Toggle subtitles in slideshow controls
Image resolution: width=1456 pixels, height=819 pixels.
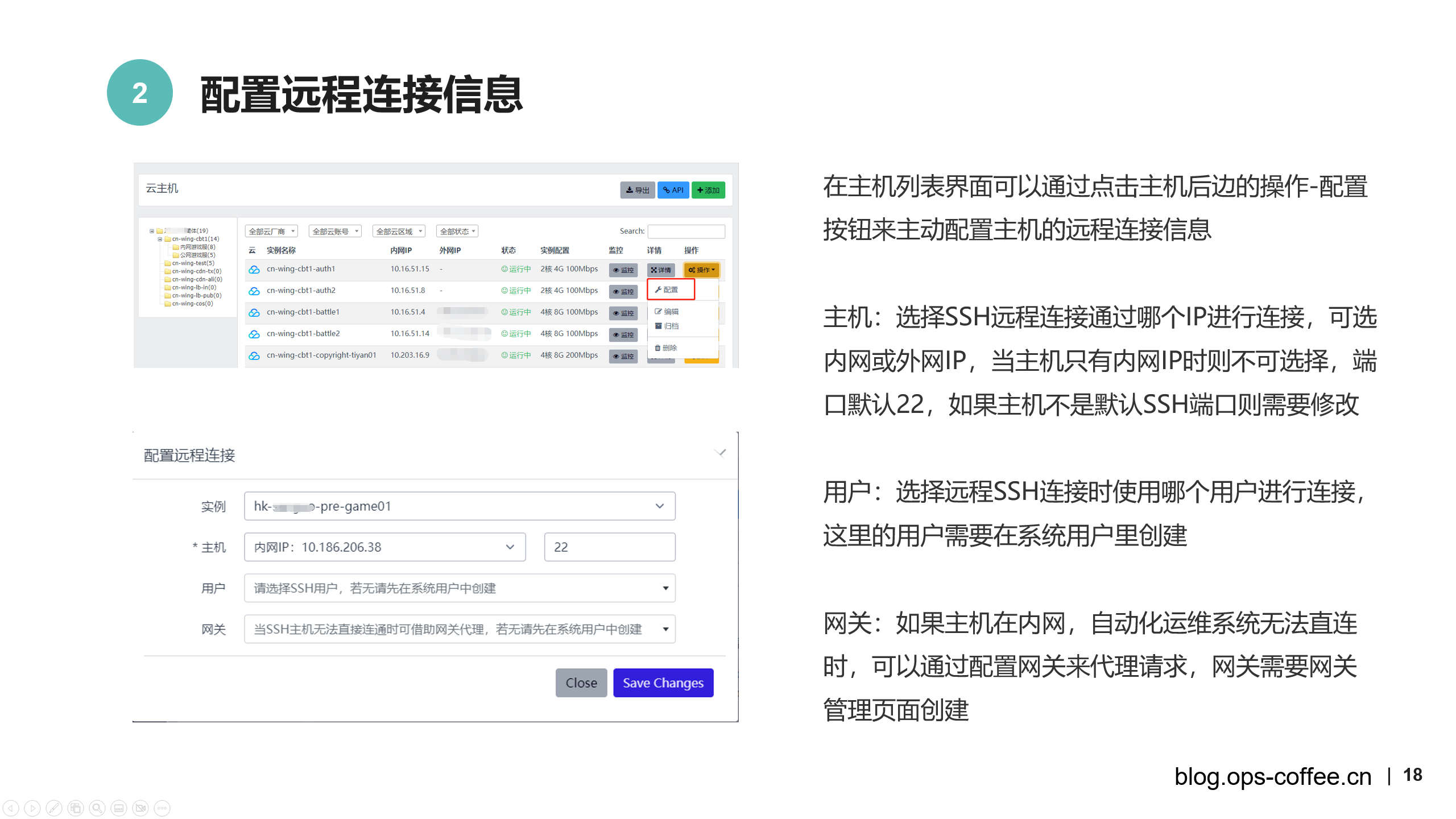[x=119, y=808]
